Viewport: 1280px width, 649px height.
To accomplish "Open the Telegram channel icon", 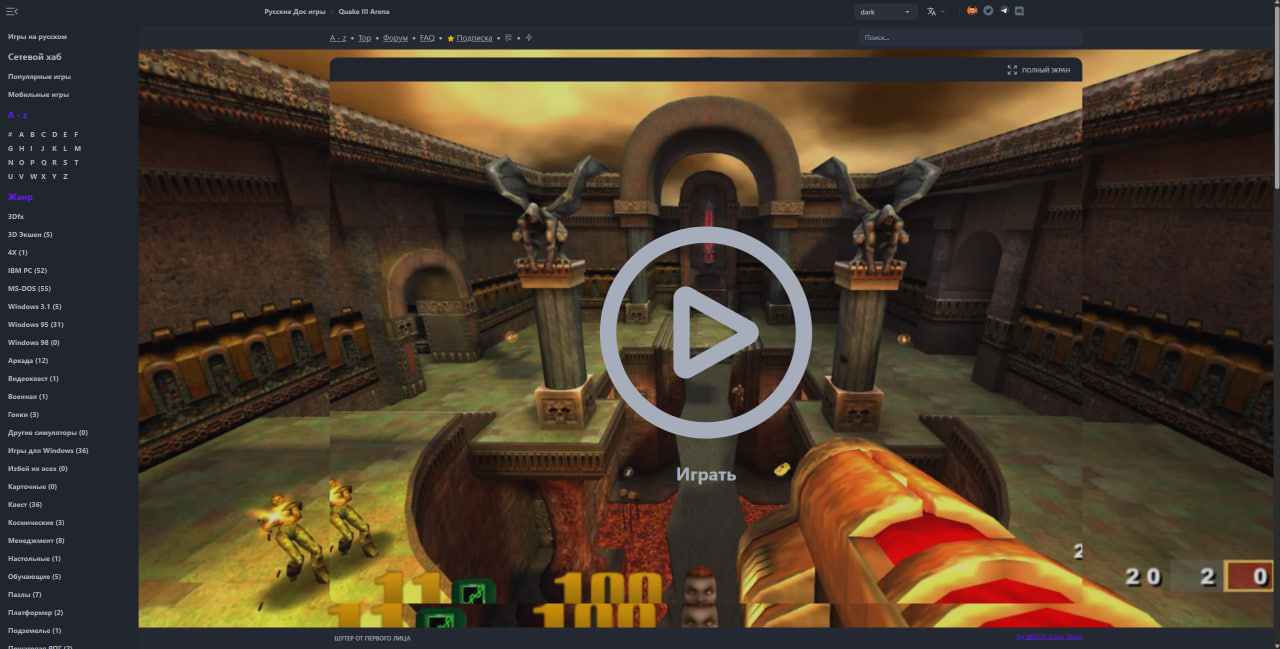I will tap(1003, 11).
